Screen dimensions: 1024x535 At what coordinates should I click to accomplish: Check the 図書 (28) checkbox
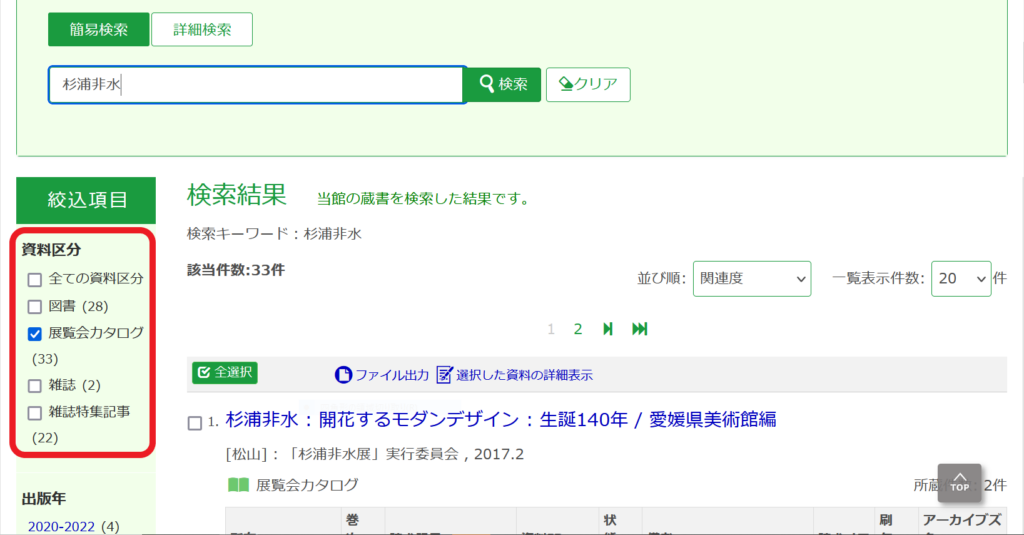(35, 306)
